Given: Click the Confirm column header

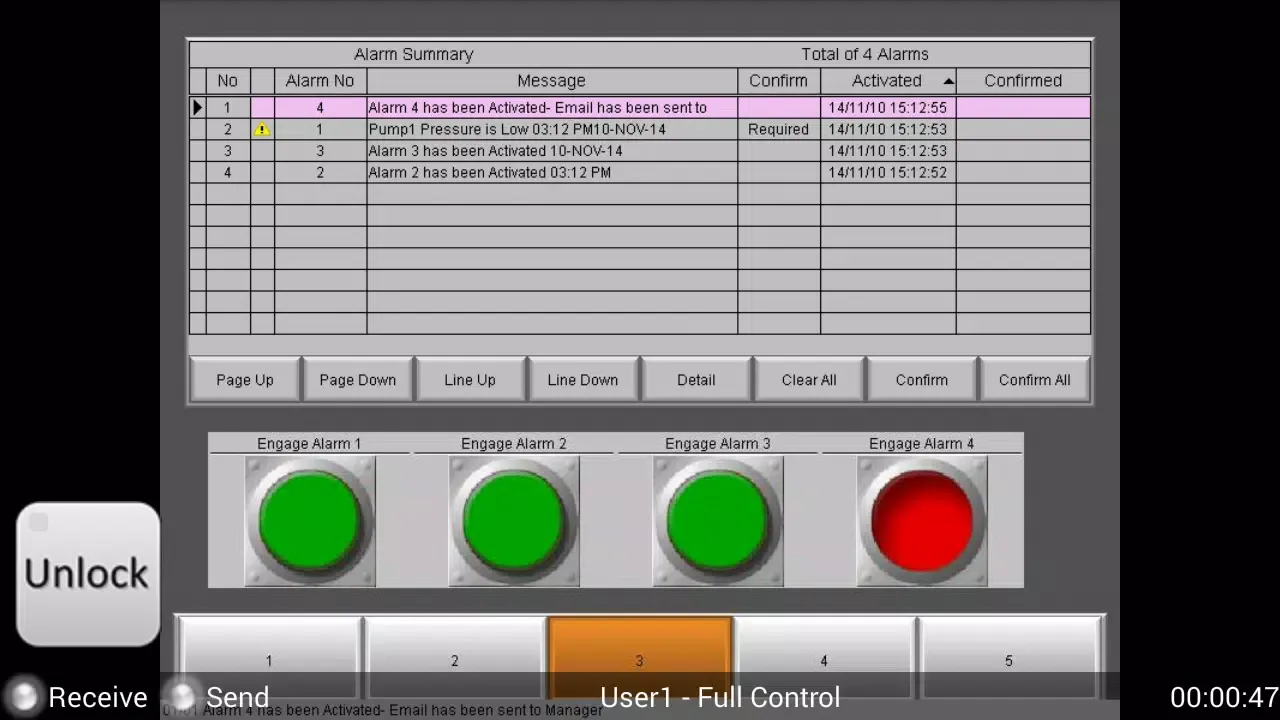Looking at the screenshot, I should coord(778,81).
